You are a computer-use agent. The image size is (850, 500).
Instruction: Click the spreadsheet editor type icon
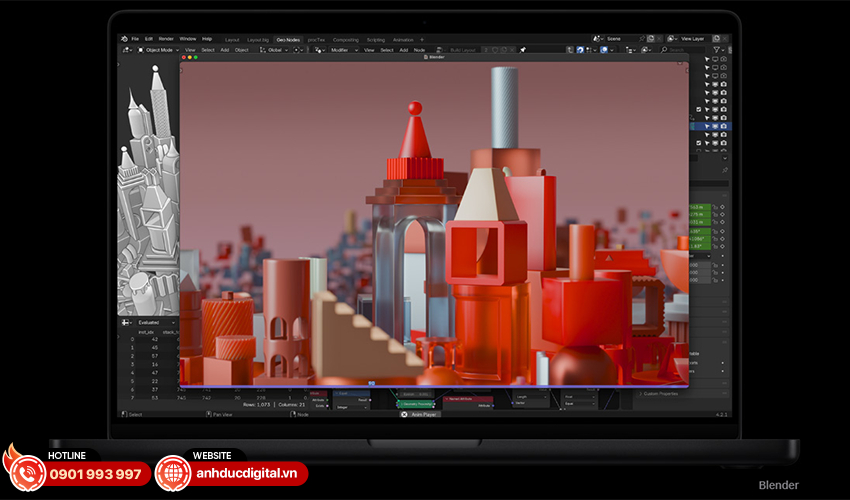127,323
